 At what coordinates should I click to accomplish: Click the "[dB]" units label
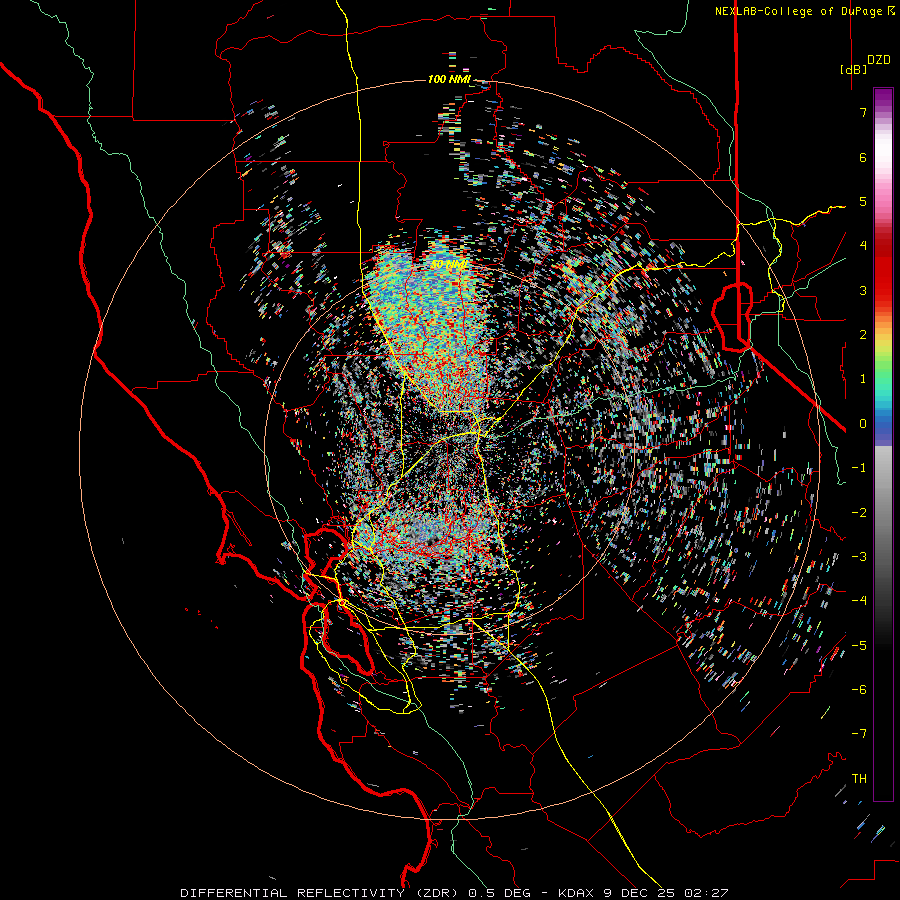click(x=854, y=69)
